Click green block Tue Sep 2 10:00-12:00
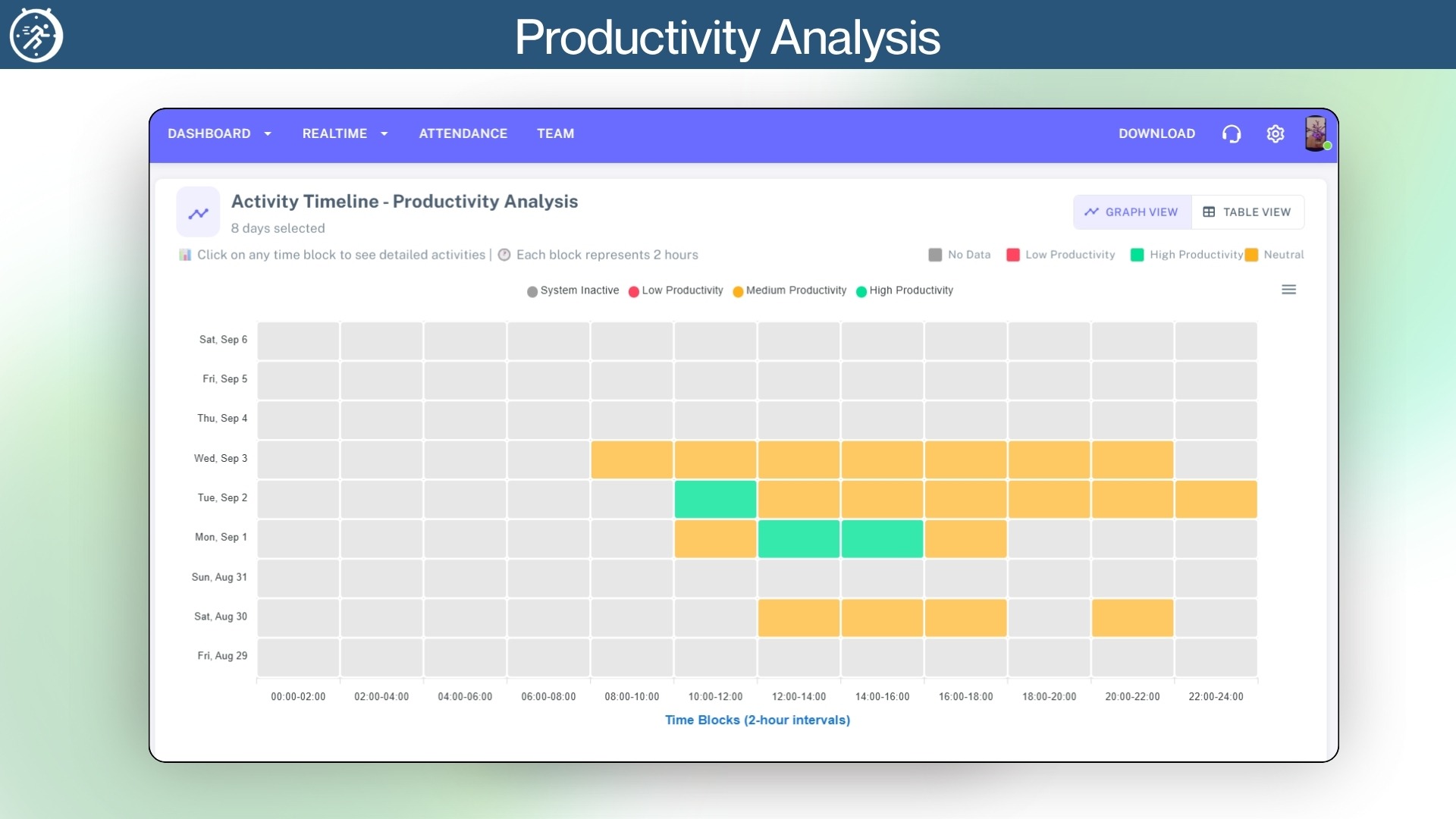The width and height of the screenshot is (1456, 819). pos(715,499)
